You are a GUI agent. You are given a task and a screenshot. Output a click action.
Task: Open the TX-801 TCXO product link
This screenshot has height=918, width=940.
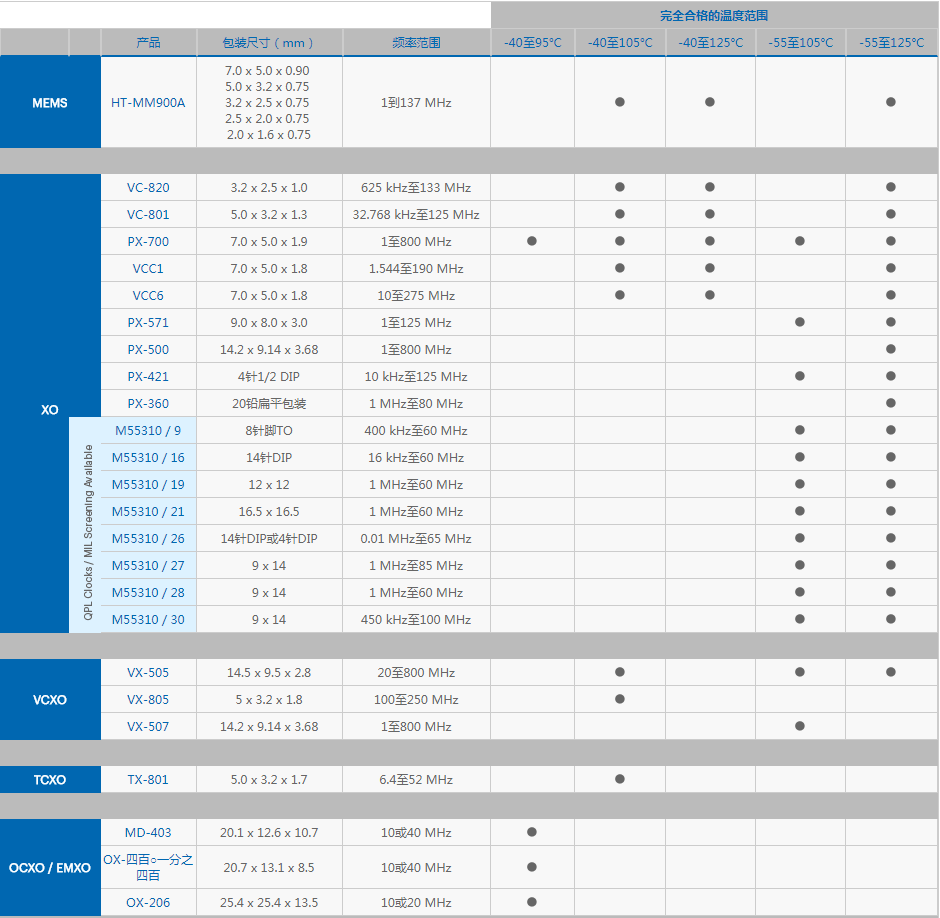coord(148,779)
